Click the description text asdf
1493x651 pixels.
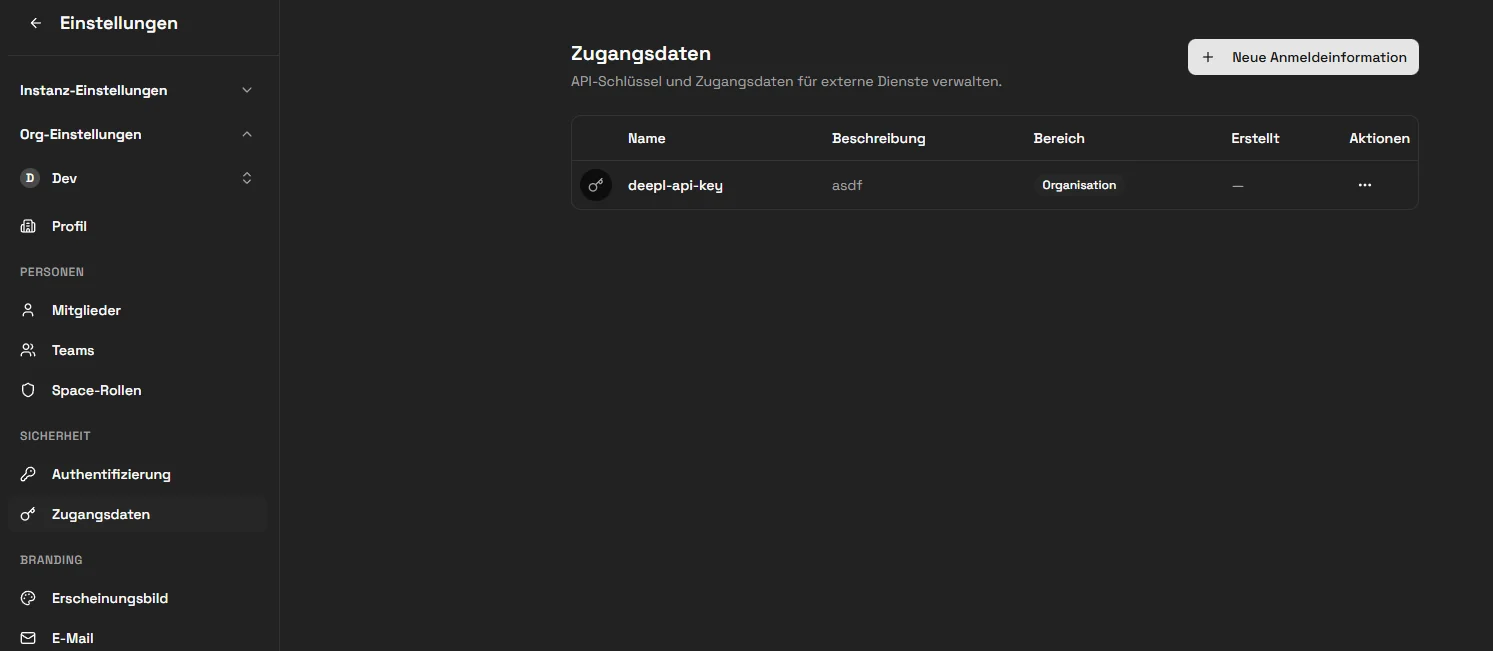point(847,185)
